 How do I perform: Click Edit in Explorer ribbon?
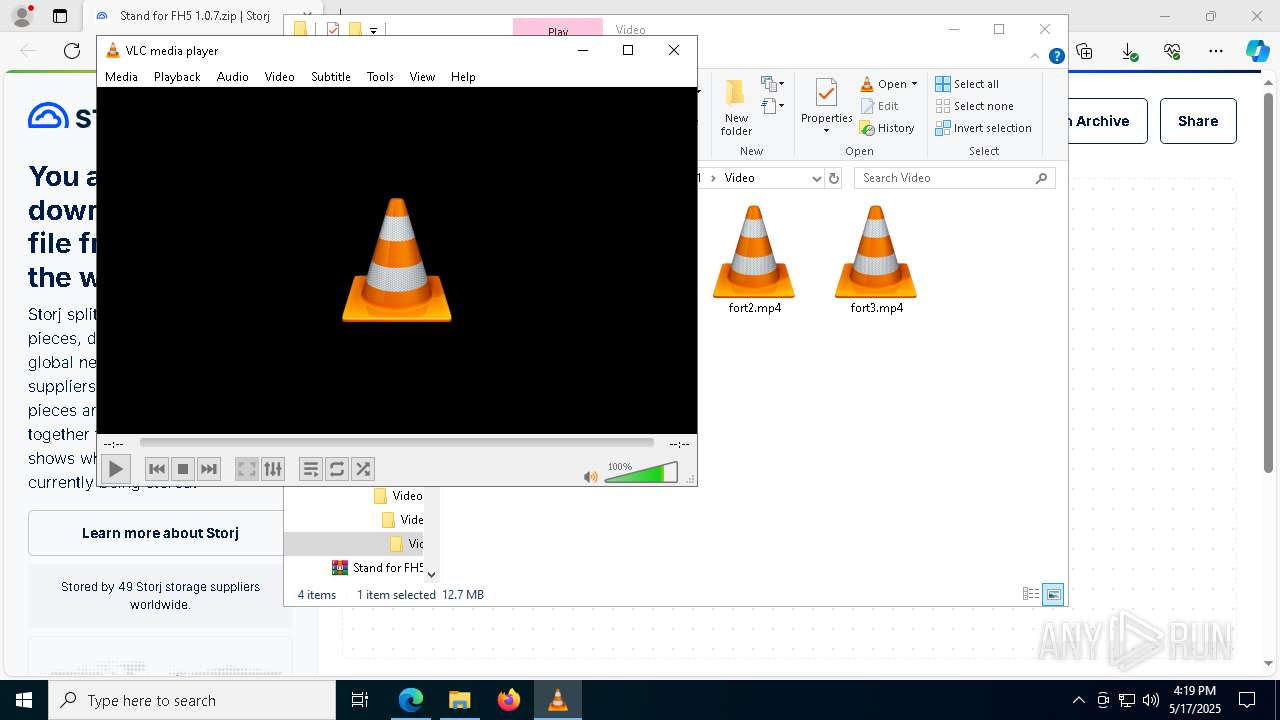880,106
